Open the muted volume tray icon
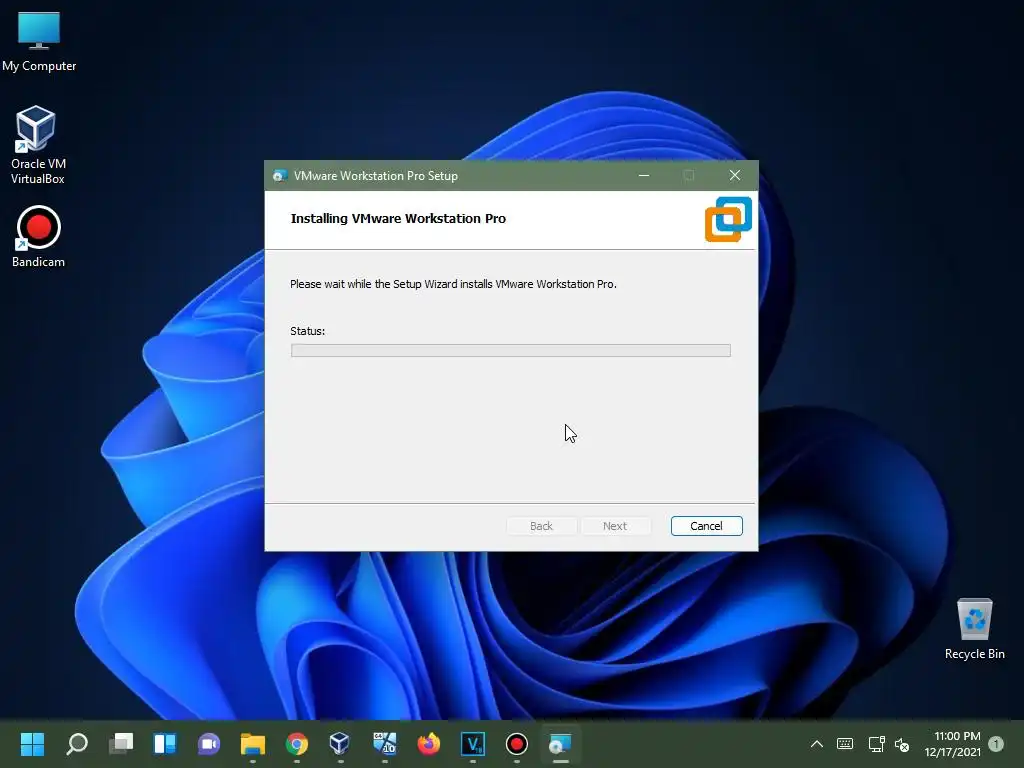The image size is (1024, 768). tap(902, 744)
